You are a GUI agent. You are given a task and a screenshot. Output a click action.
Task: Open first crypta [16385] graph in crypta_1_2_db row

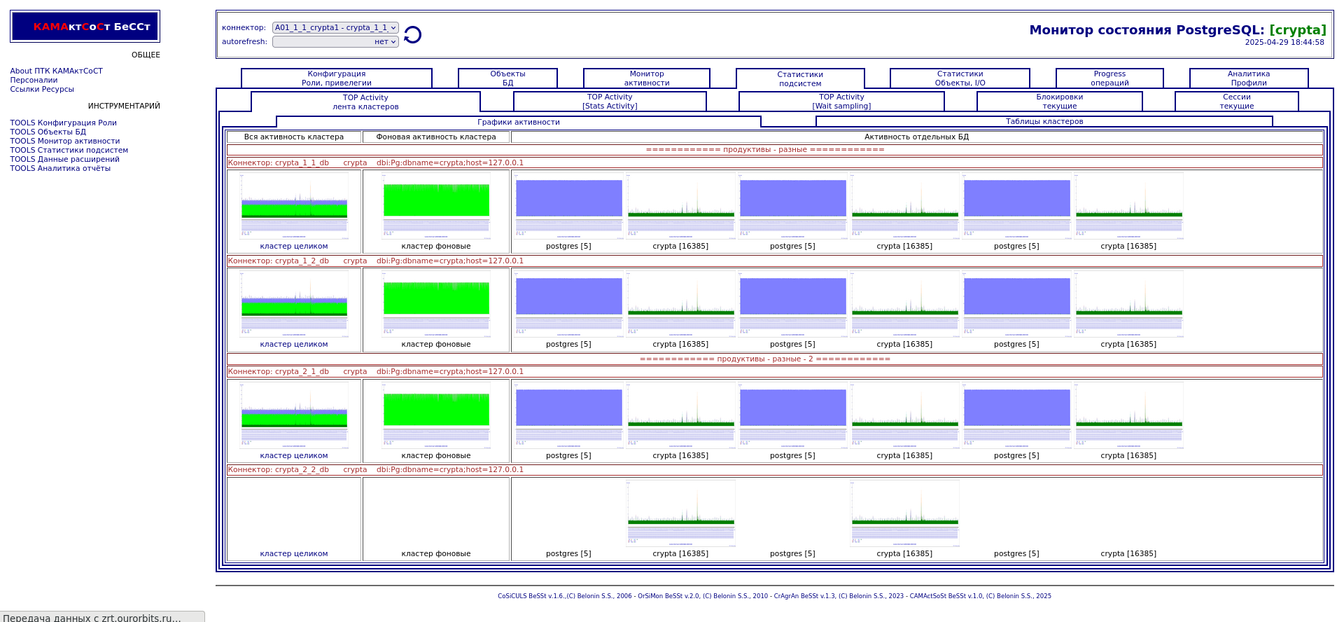point(680,304)
